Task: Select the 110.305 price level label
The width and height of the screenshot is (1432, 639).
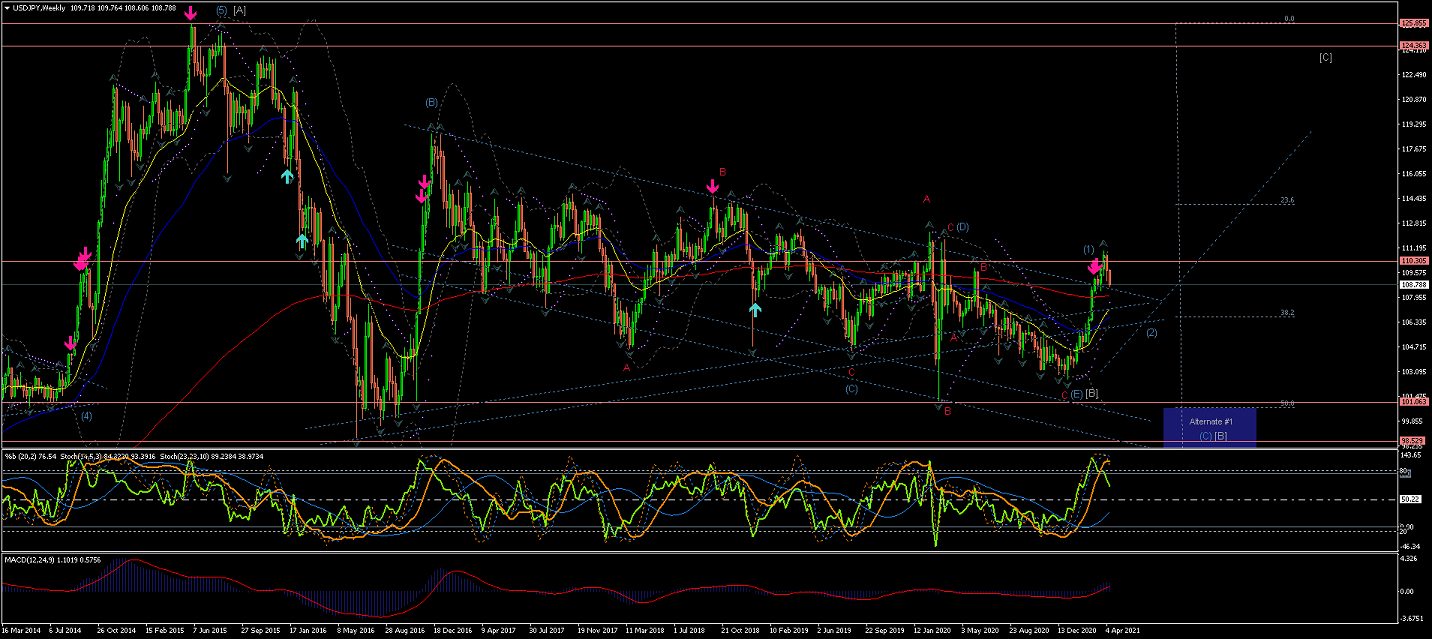Action: pyautogui.click(x=1414, y=261)
